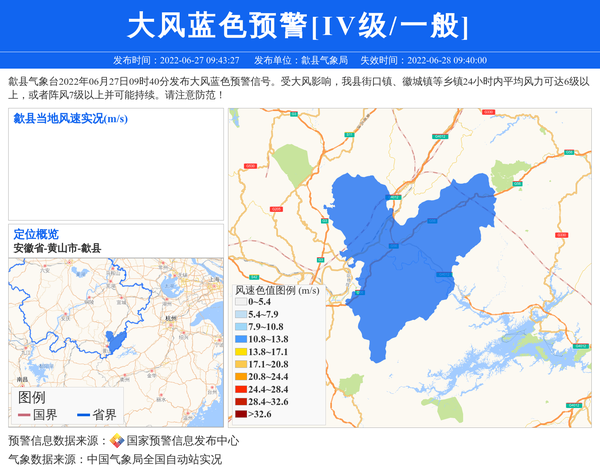Viewport: 600px width, 471px height.
Task: Select the 17.1~20.8 legend swatch
Action: tap(240, 364)
